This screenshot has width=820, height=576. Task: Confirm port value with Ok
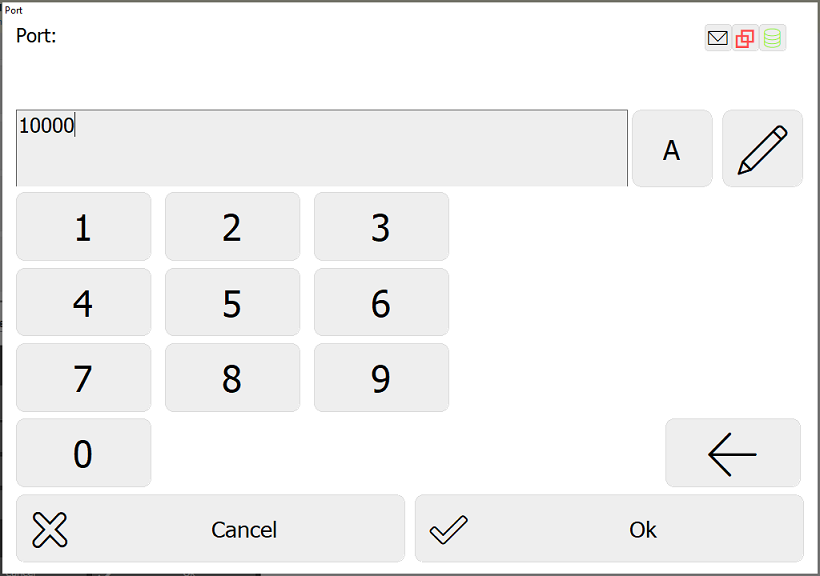609,528
